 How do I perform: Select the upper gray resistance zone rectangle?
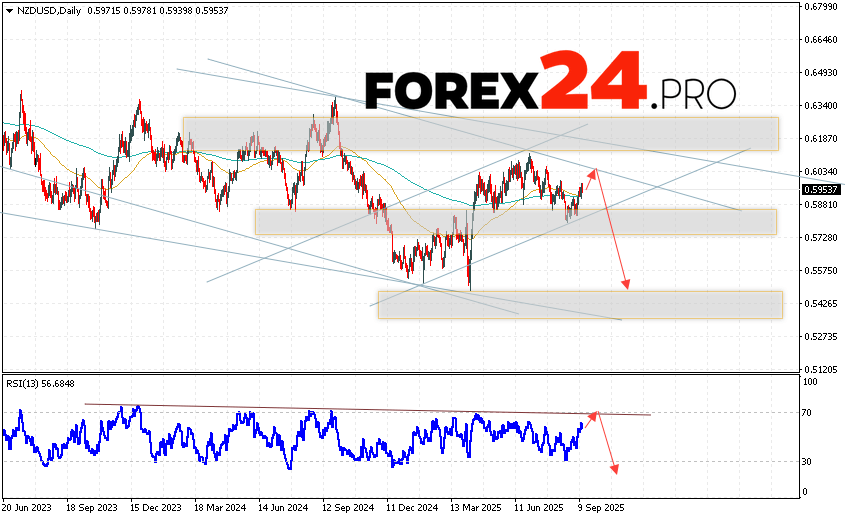pos(480,134)
